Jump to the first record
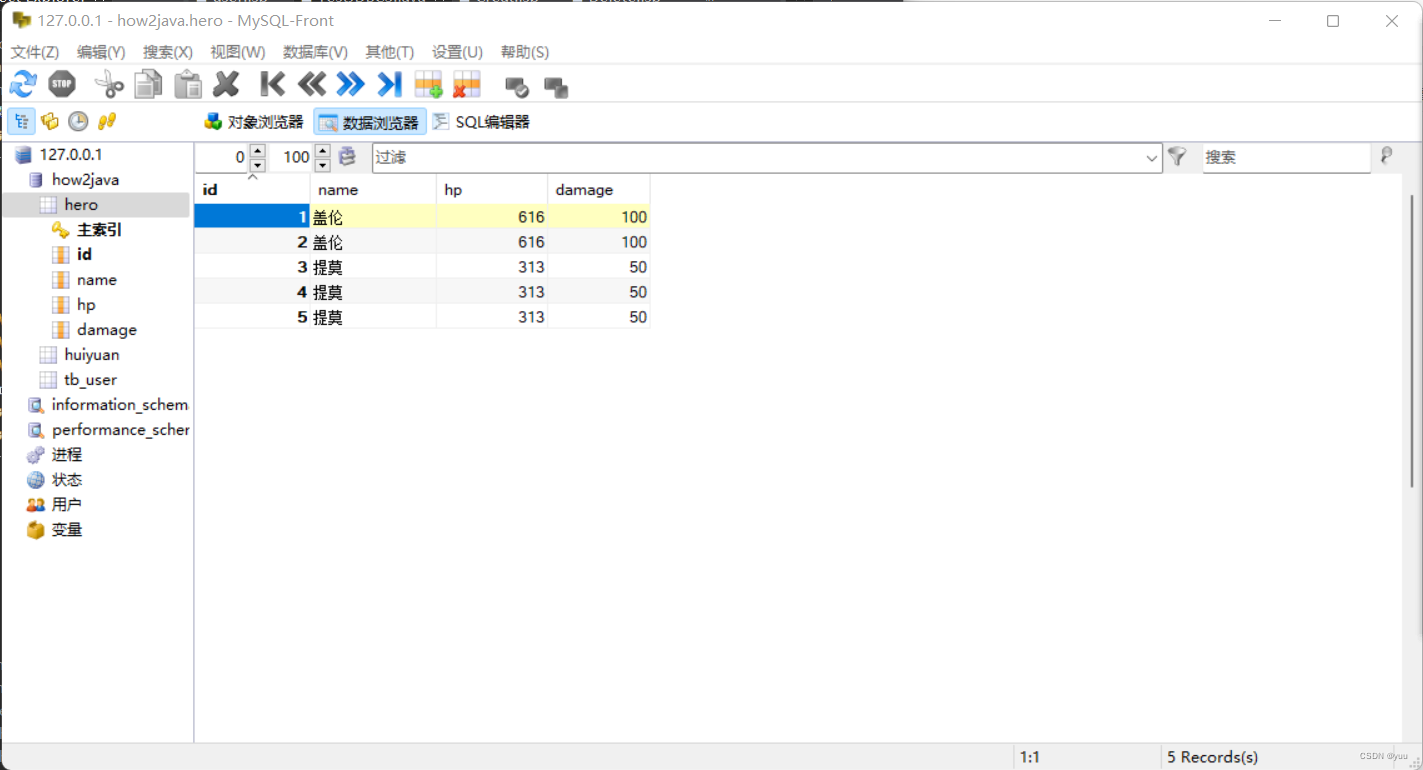 272,84
